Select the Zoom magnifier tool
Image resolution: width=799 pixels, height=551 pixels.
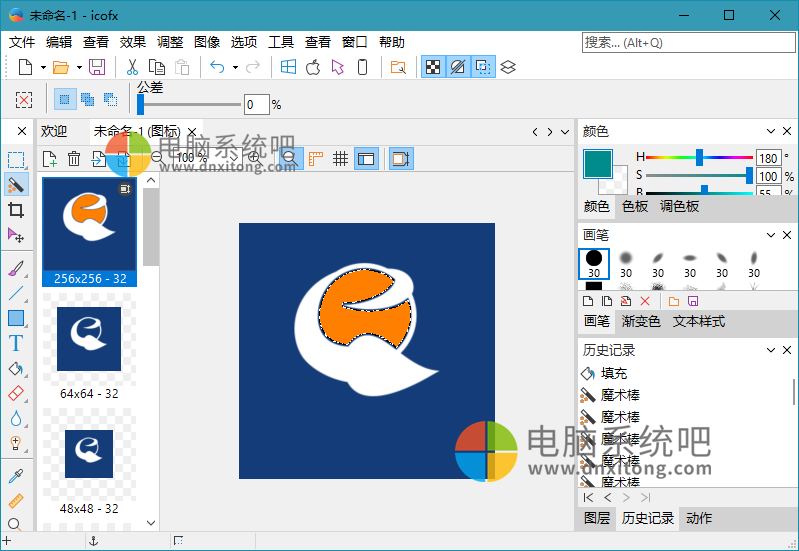15,523
